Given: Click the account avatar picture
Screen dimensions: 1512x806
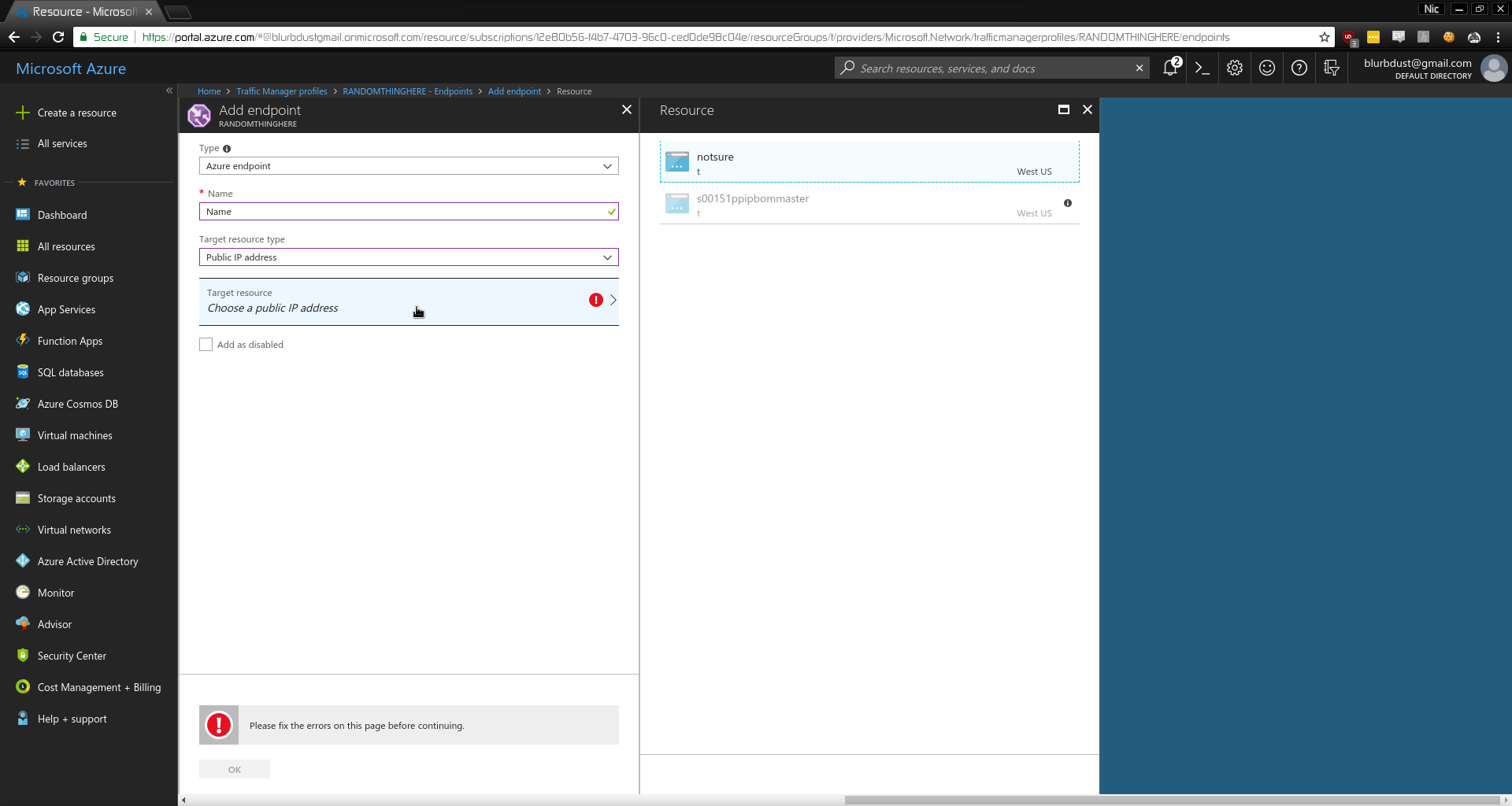Looking at the screenshot, I should 1494,68.
